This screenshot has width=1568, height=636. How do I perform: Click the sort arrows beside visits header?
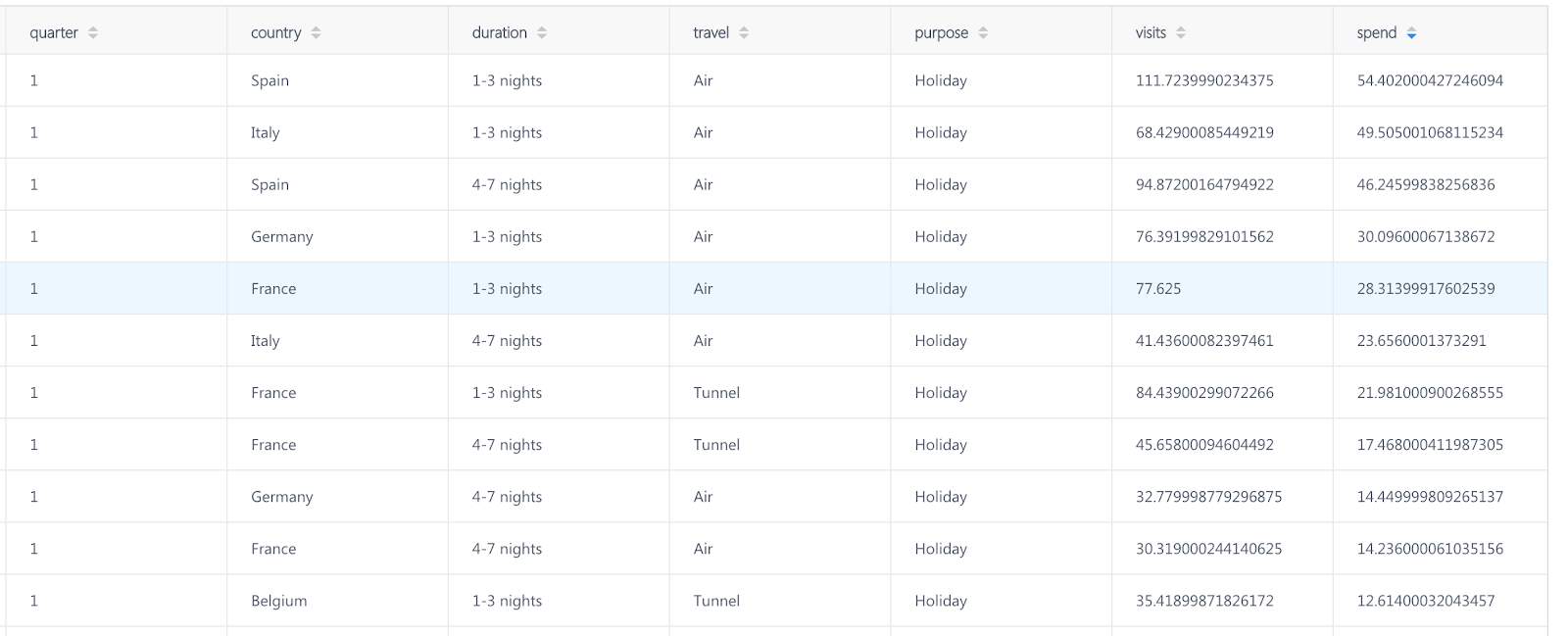point(1181,32)
